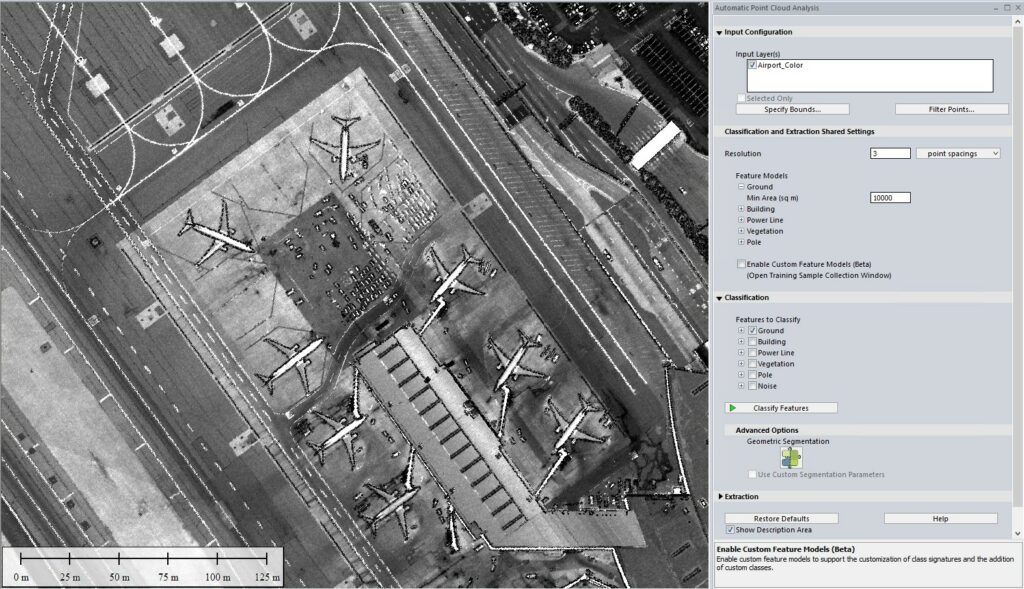Enable Custom Feature Models (Beta) checkbox
The image size is (1024, 589).
pos(741,264)
